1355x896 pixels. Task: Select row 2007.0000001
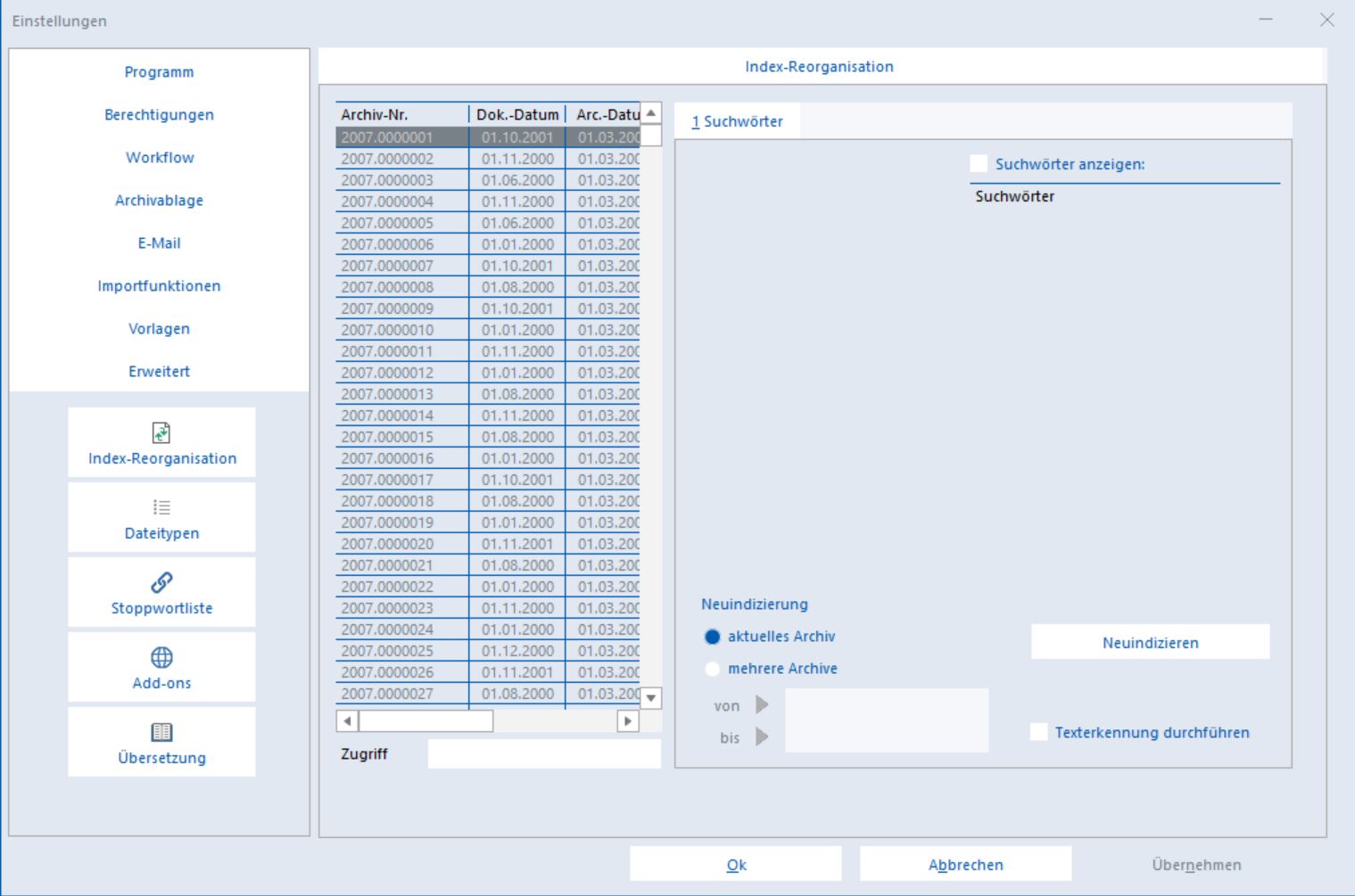point(488,137)
